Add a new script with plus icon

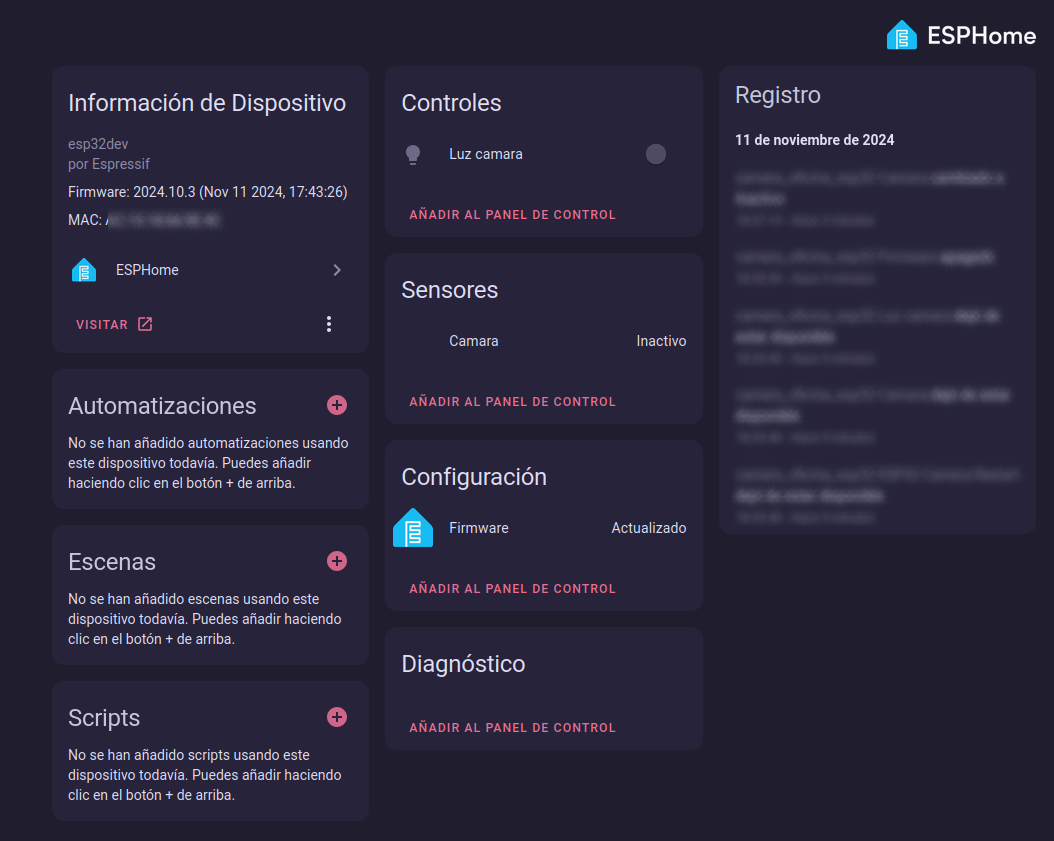coord(337,717)
